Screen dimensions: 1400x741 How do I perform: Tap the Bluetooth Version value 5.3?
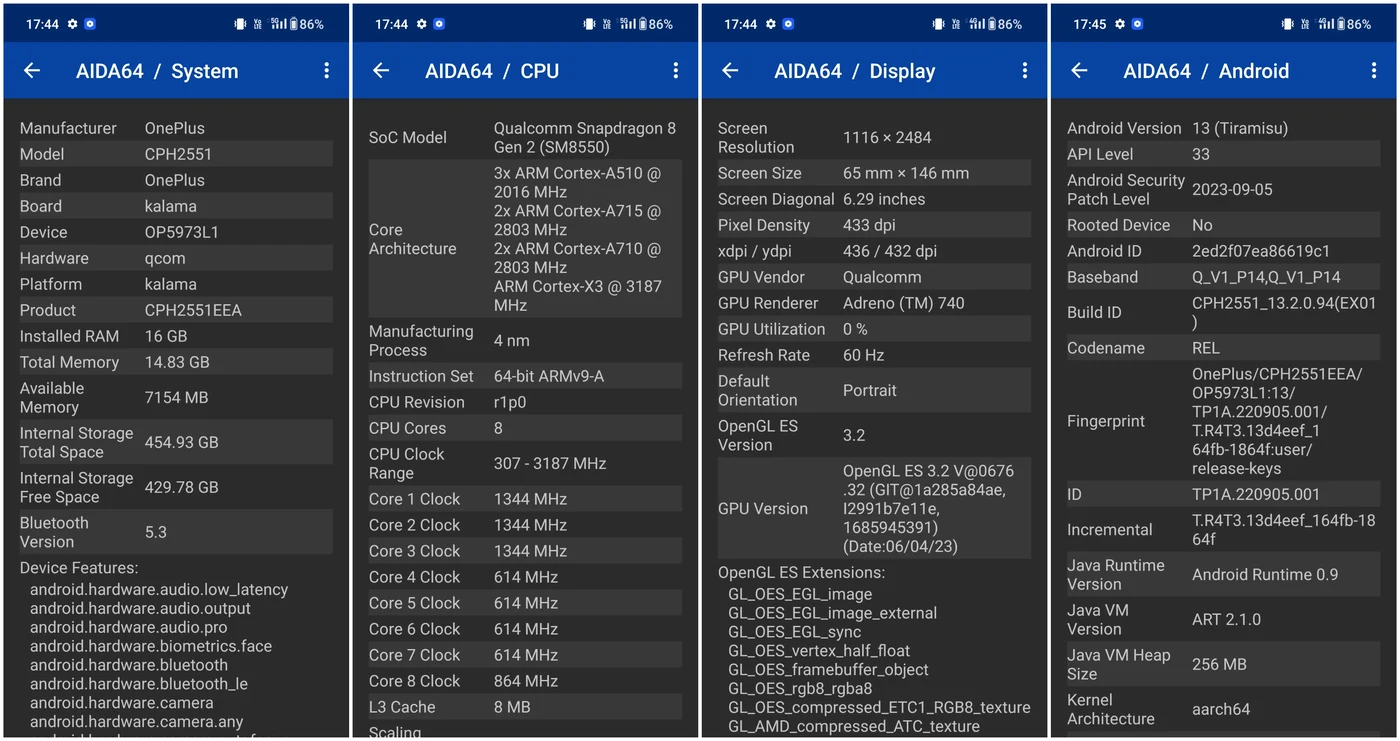click(x=156, y=532)
